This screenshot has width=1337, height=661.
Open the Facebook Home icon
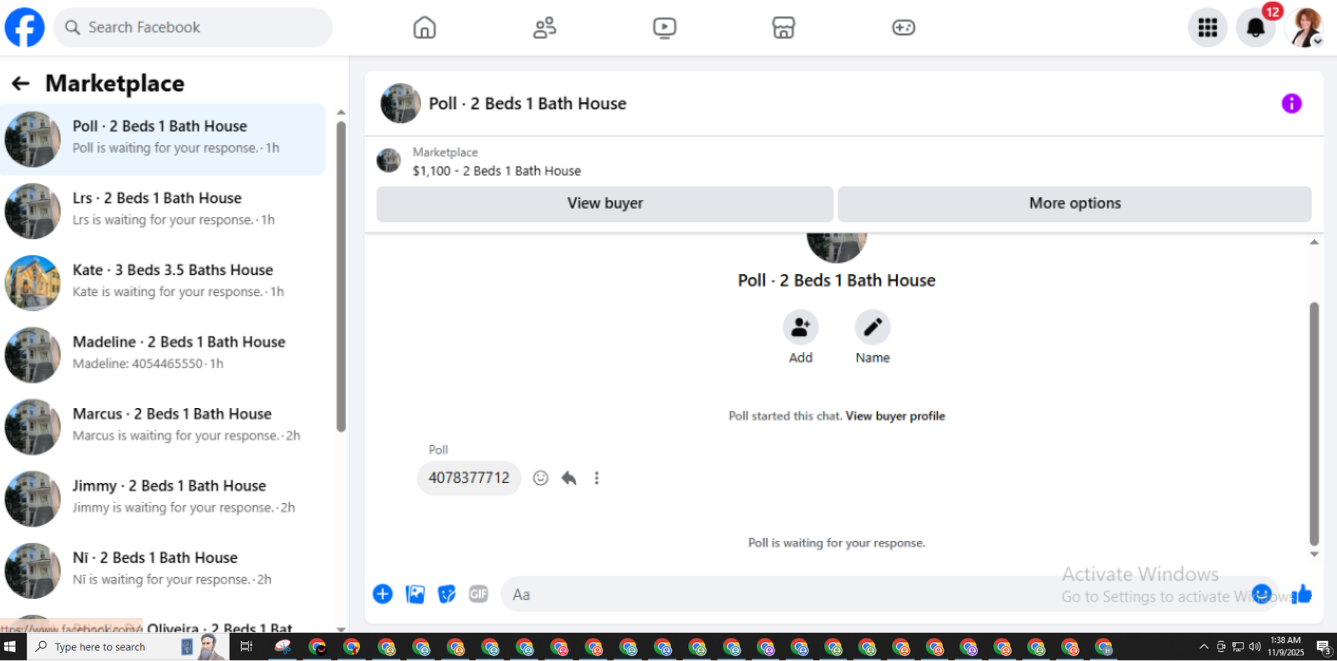[x=425, y=28]
